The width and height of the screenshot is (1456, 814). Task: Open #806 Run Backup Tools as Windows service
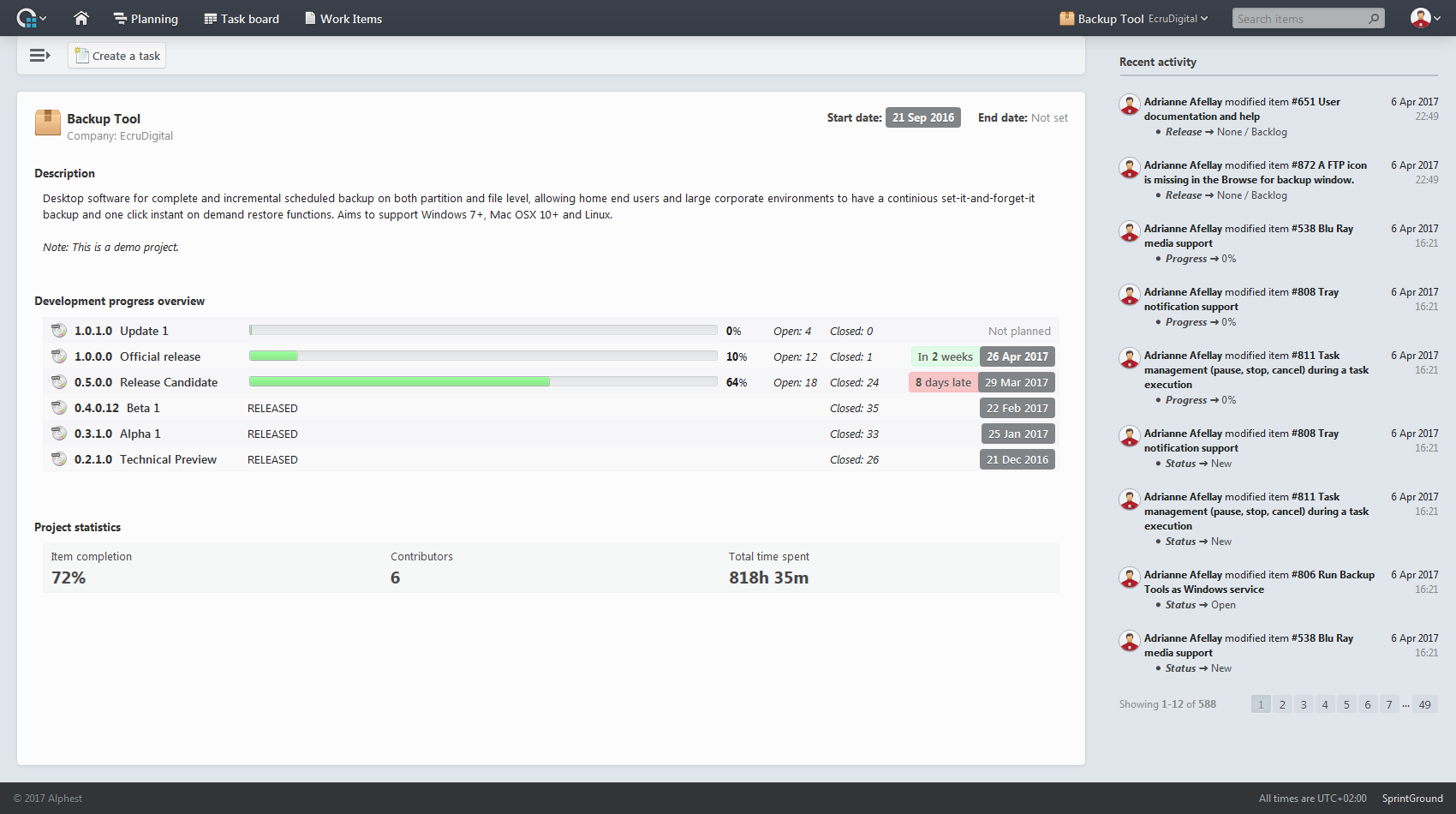click(x=1259, y=582)
